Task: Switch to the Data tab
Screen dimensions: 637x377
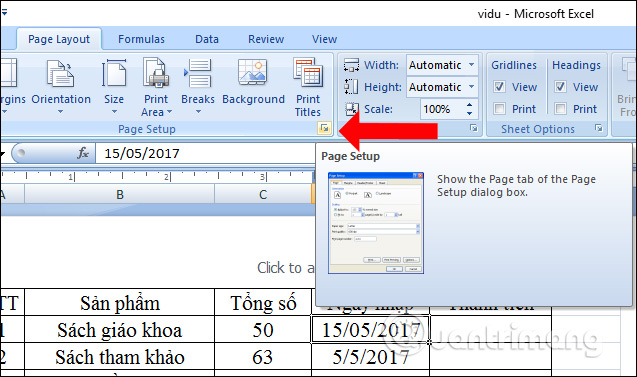Action: pos(207,39)
